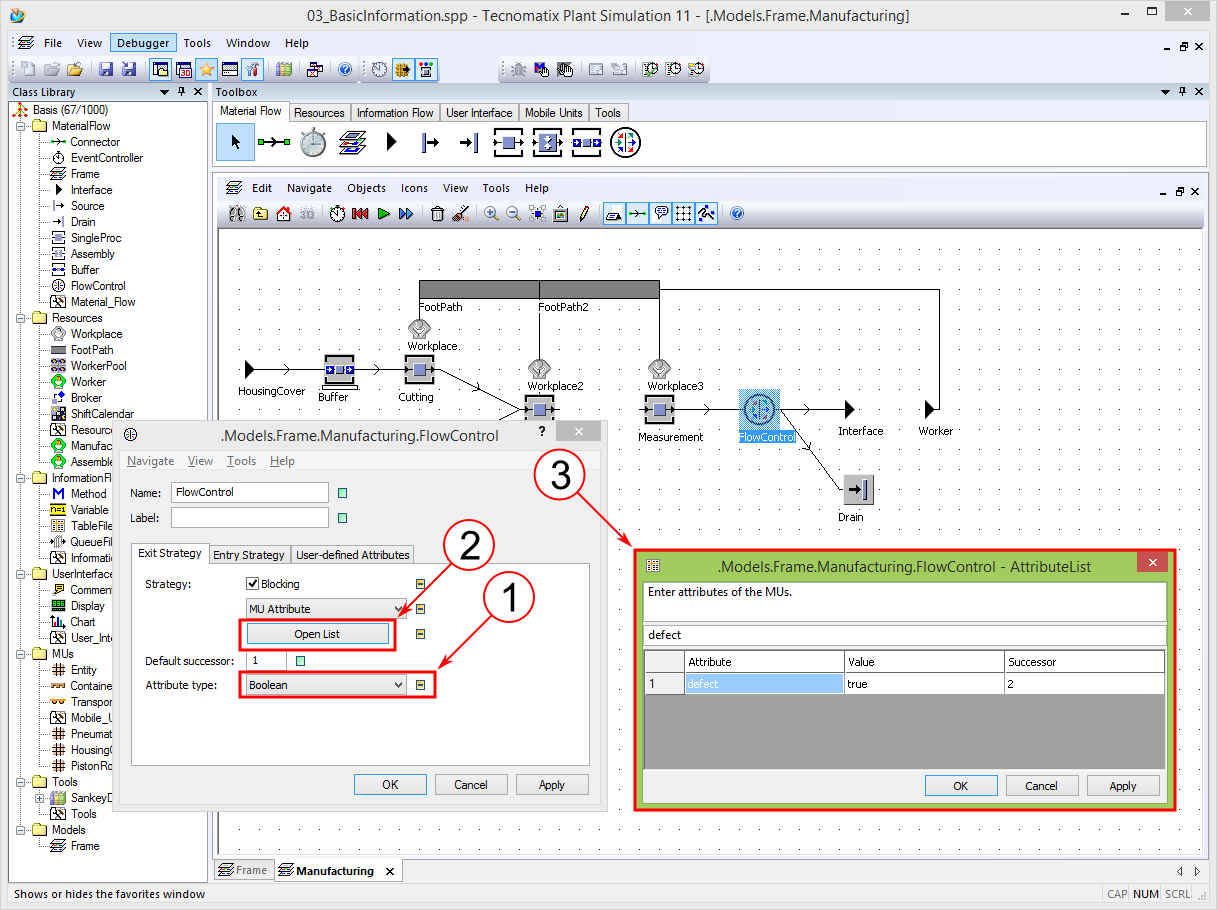Toggle the Blocking checkbox
The image size is (1217, 910).
pos(253,584)
